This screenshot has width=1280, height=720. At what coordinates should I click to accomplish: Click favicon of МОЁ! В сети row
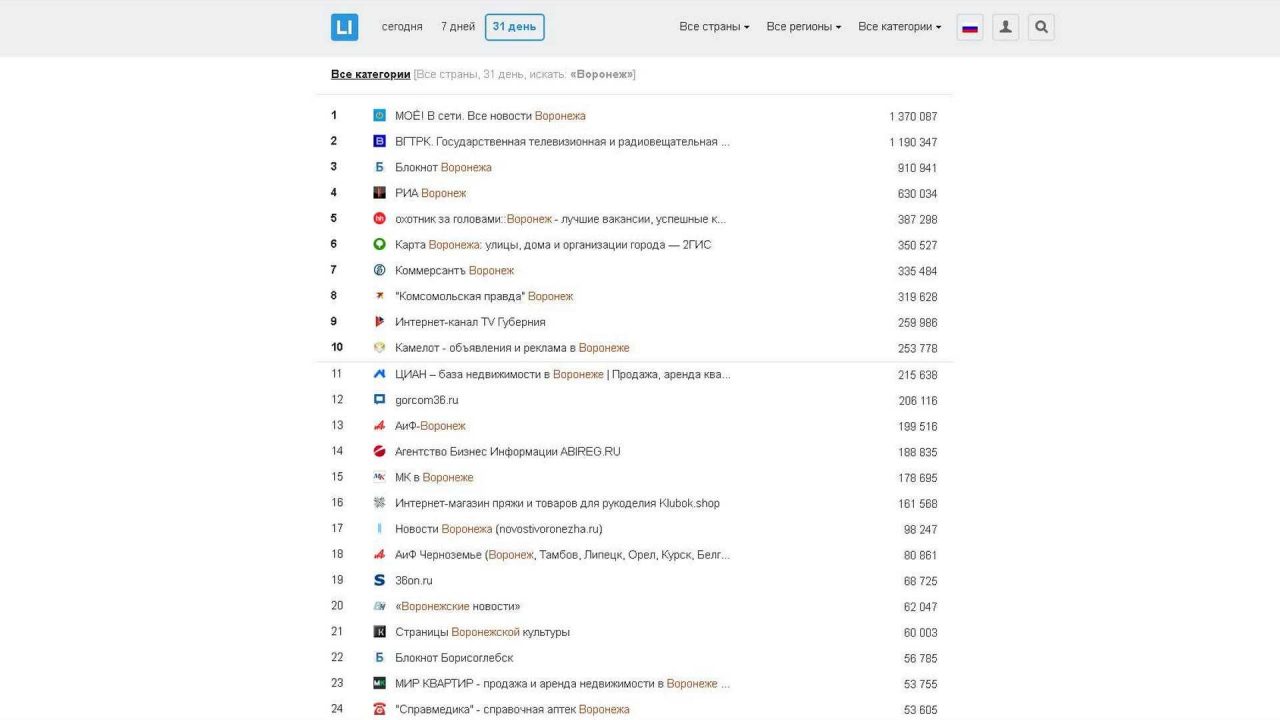[x=379, y=116]
